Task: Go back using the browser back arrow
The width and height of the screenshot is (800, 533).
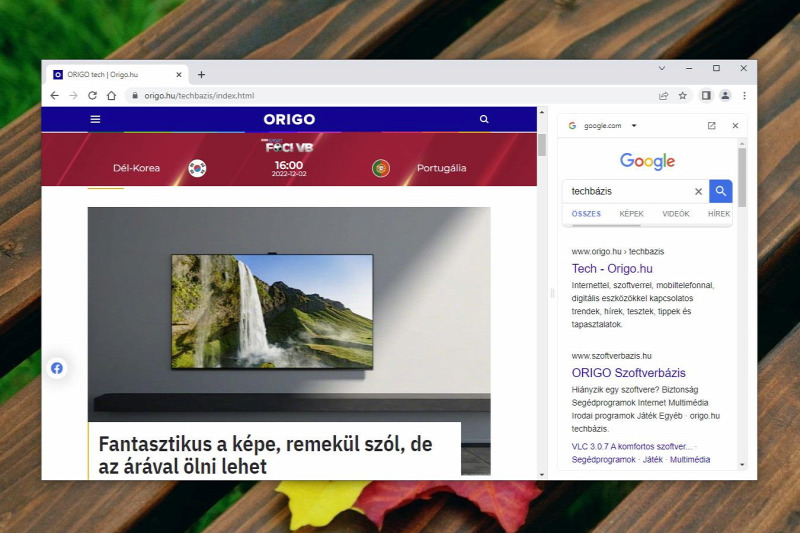Action: coord(55,95)
